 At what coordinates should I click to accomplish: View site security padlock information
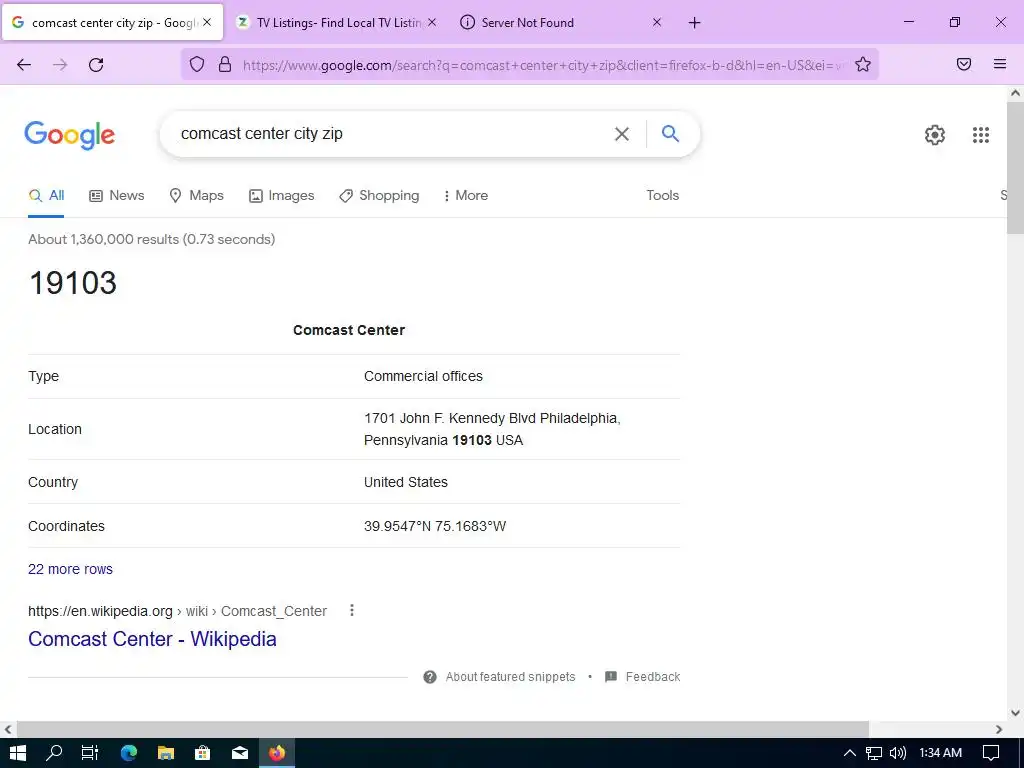pos(225,65)
